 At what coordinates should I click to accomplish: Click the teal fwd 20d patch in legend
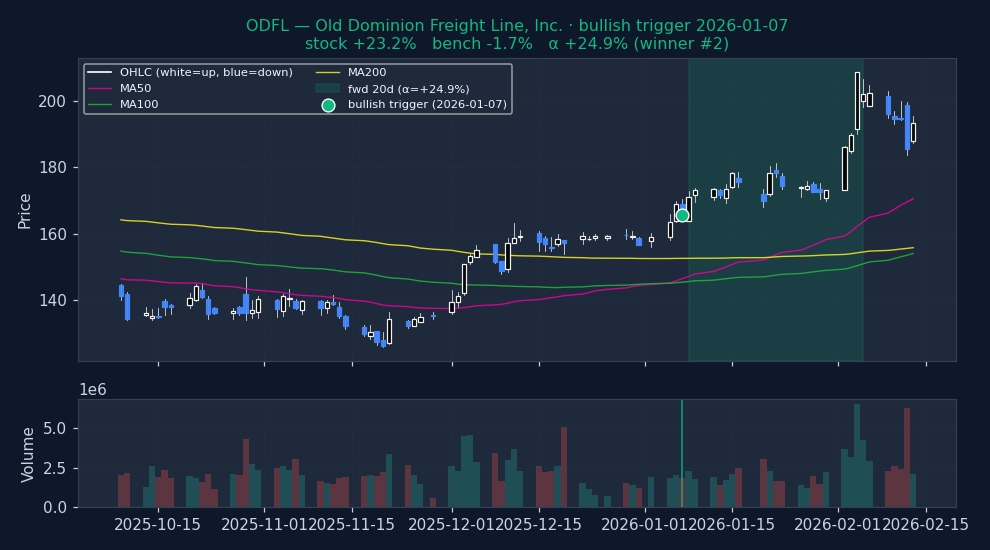click(327, 89)
